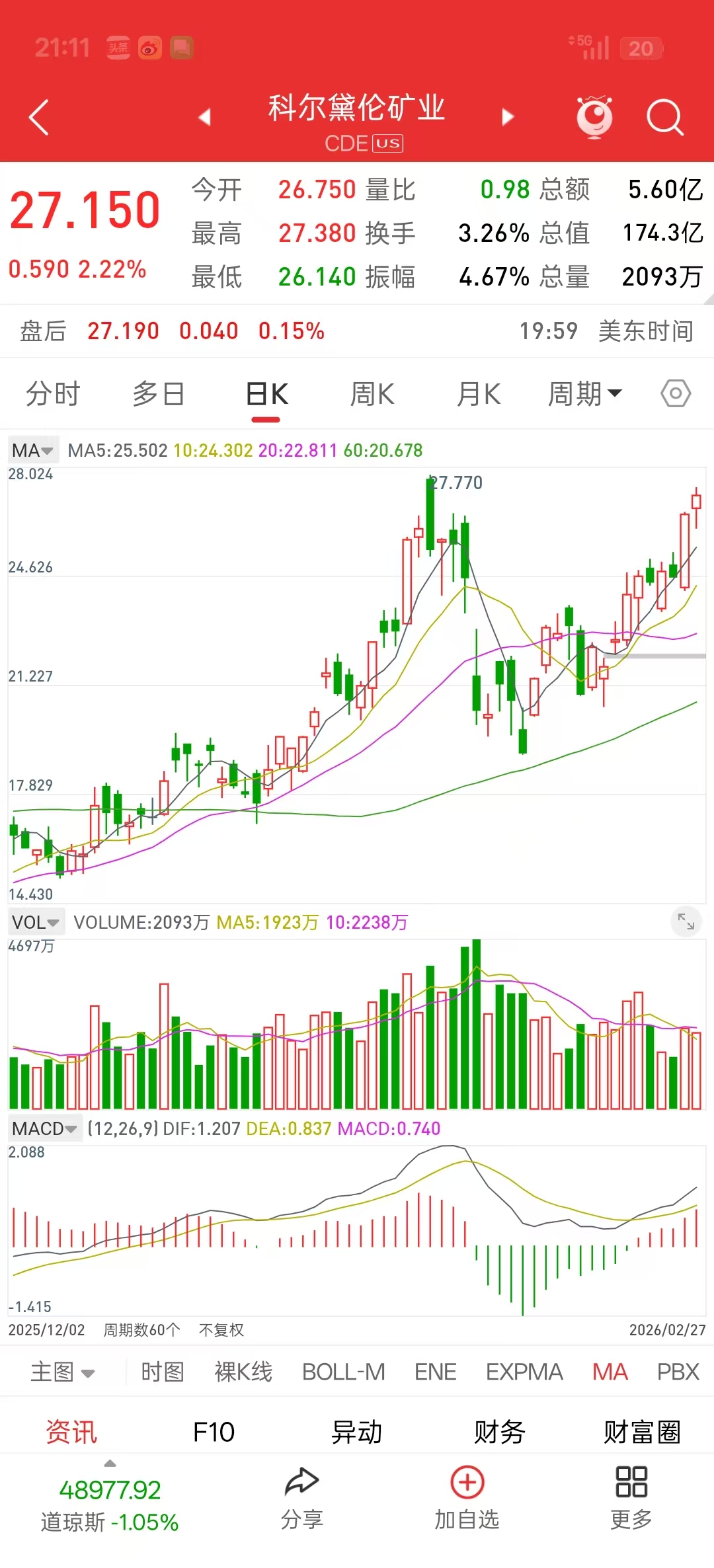The height and width of the screenshot is (1568, 714).
Task: Expand the 周期 period dropdown
Action: click(584, 395)
